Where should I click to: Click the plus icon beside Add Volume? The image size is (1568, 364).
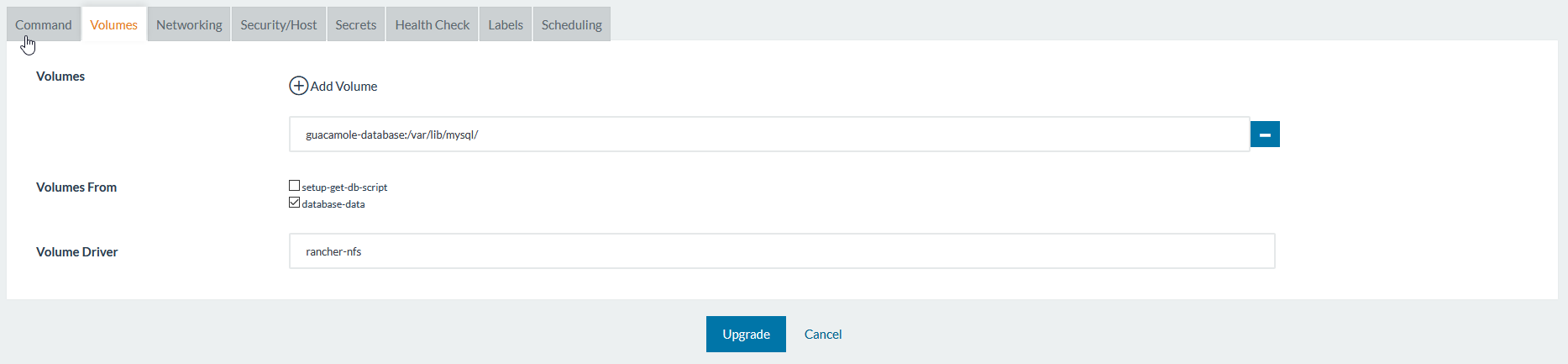point(298,86)
